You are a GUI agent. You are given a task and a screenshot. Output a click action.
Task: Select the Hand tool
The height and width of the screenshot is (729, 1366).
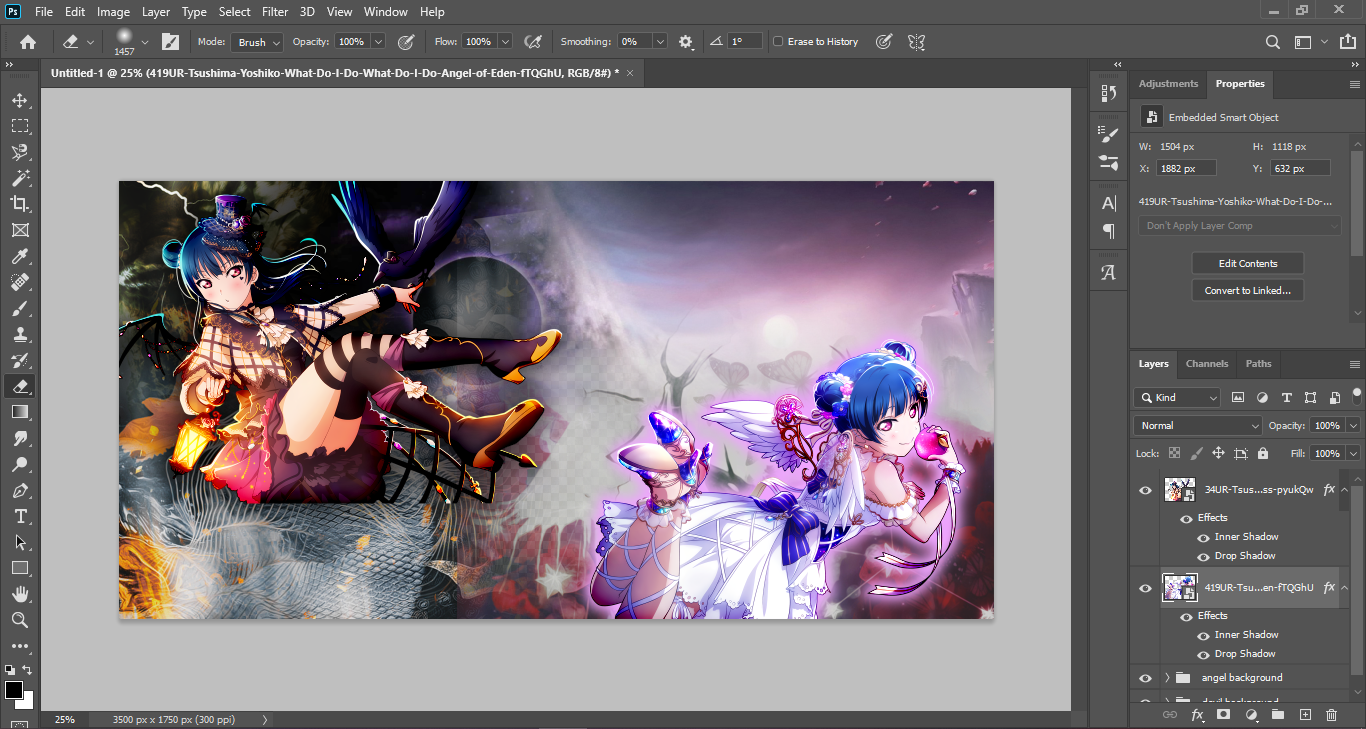[x=20, y=594]
